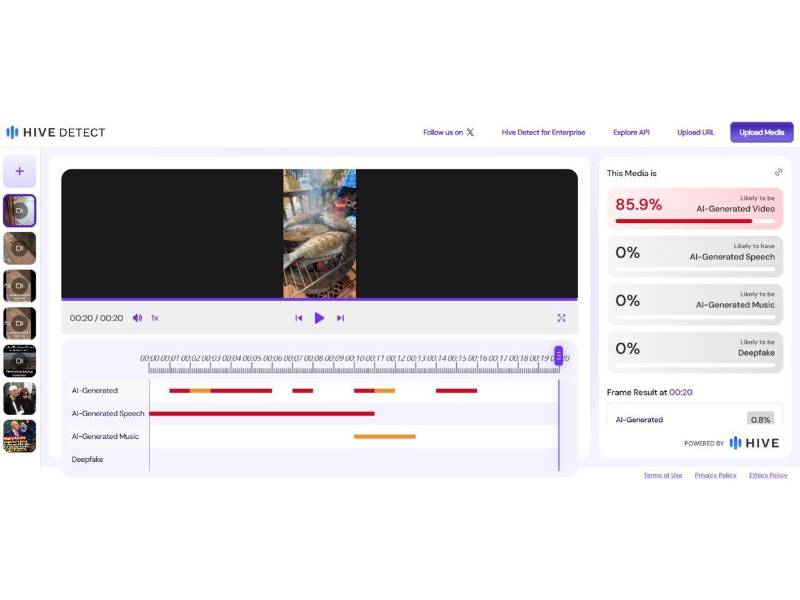
Task: Click the Upload Media button
Action: pos(761,132)
